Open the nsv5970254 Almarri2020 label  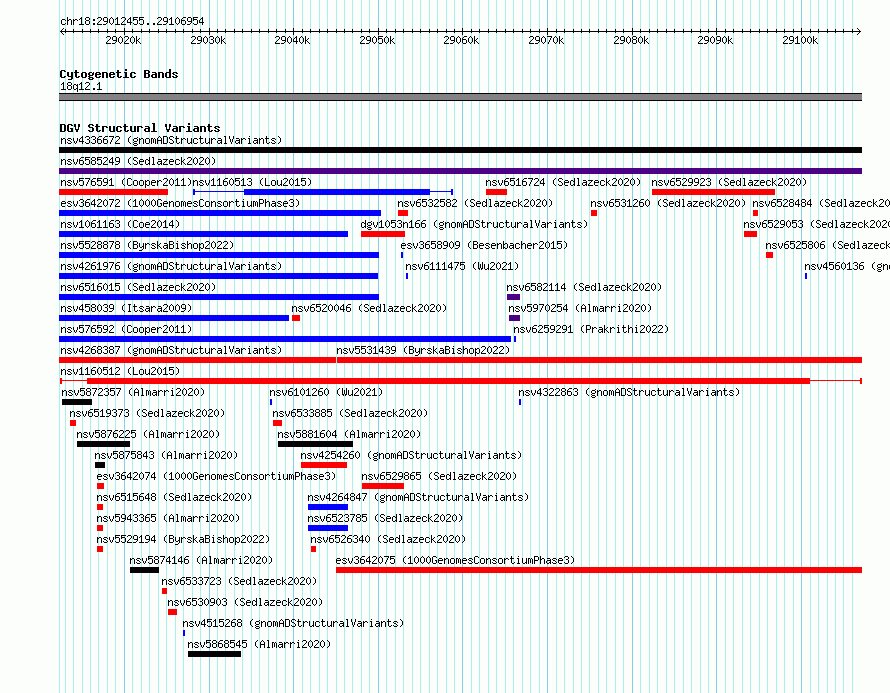tap(580, 308)
